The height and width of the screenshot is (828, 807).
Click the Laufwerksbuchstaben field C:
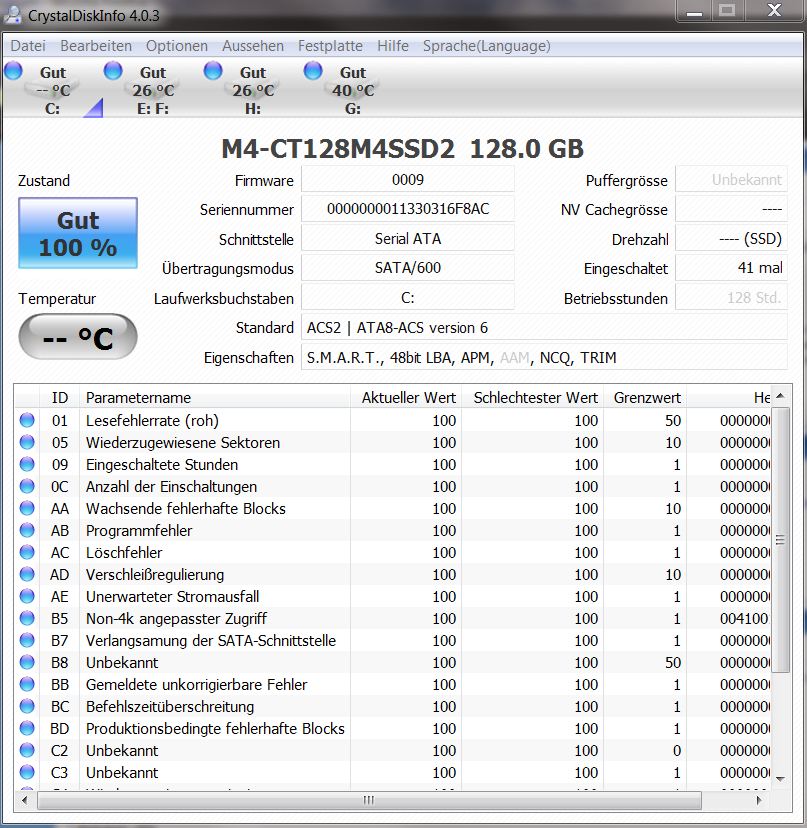408,297
